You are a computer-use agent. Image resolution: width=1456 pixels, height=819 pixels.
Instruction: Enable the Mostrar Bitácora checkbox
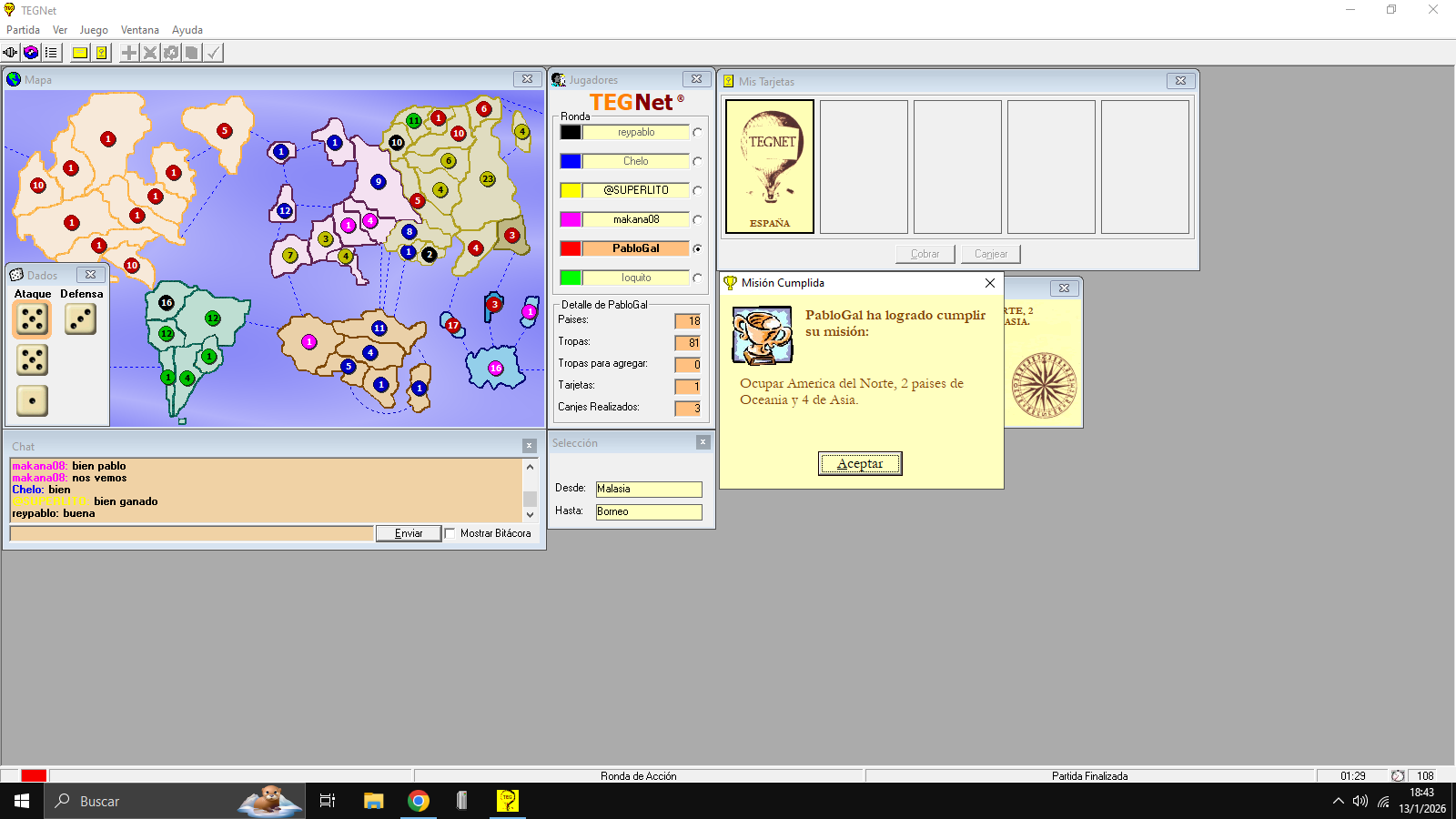[450, 533]
